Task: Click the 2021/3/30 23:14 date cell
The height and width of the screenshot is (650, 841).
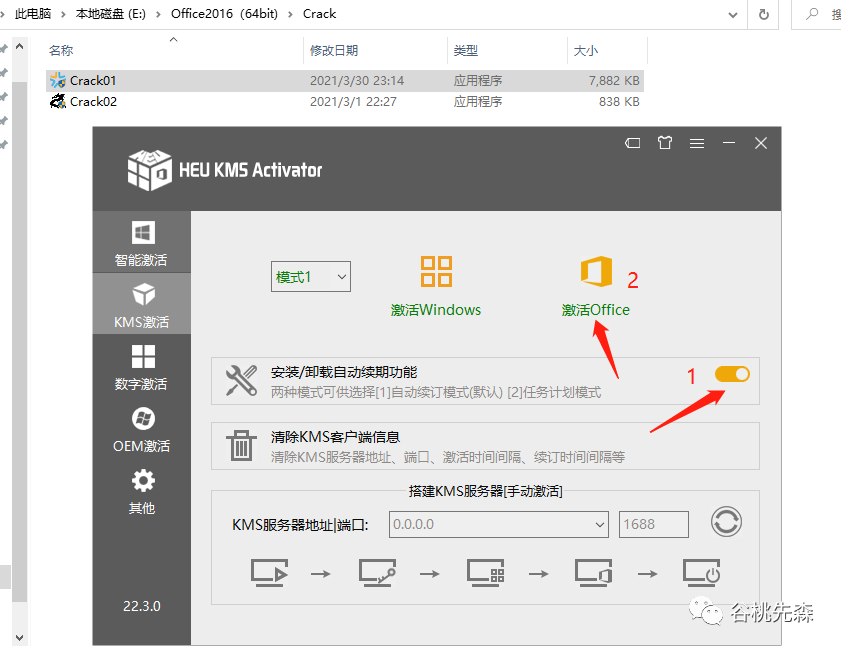Action: coord(357,80)
